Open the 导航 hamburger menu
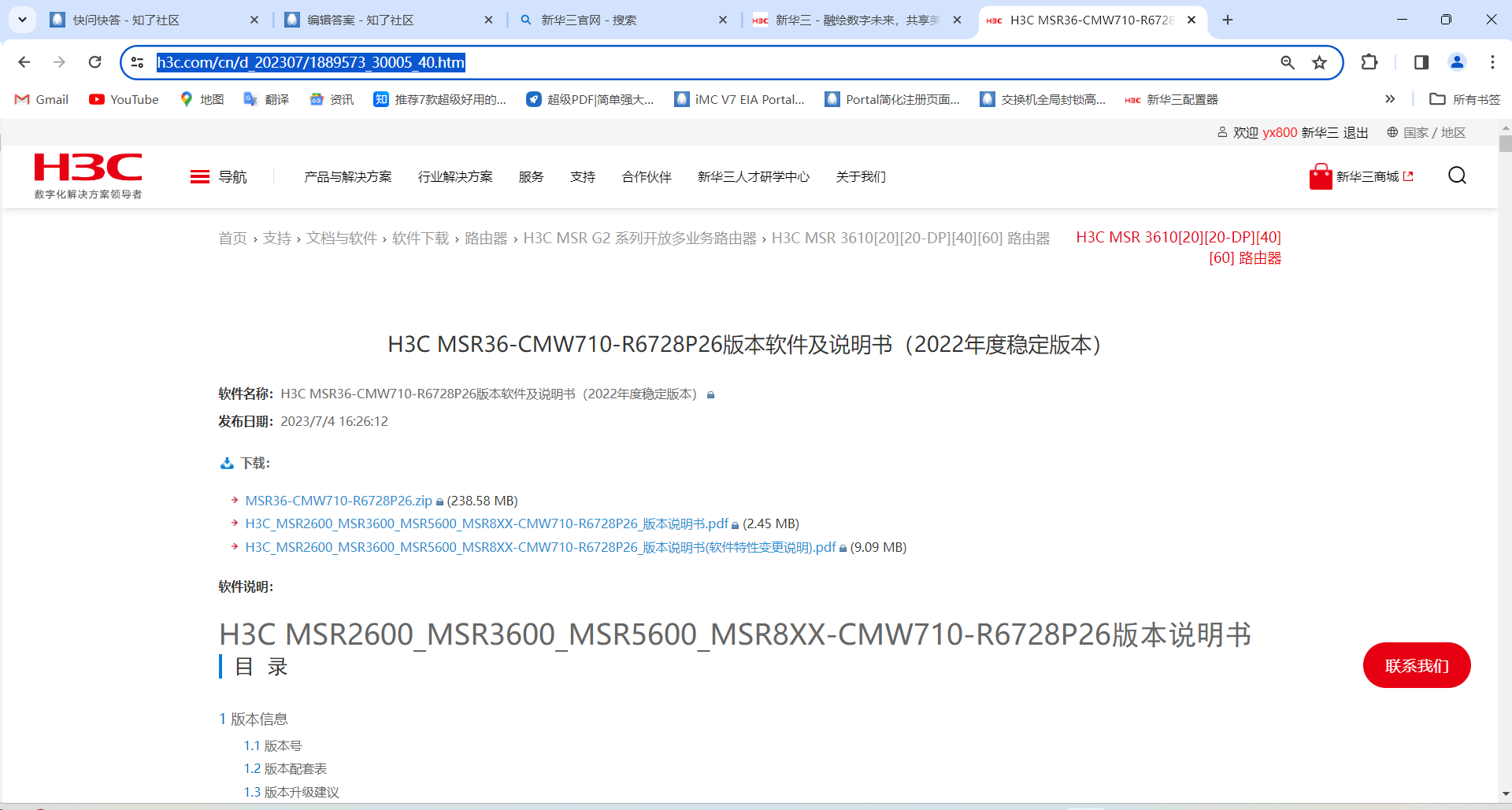1512x810 pixels. 218,177
